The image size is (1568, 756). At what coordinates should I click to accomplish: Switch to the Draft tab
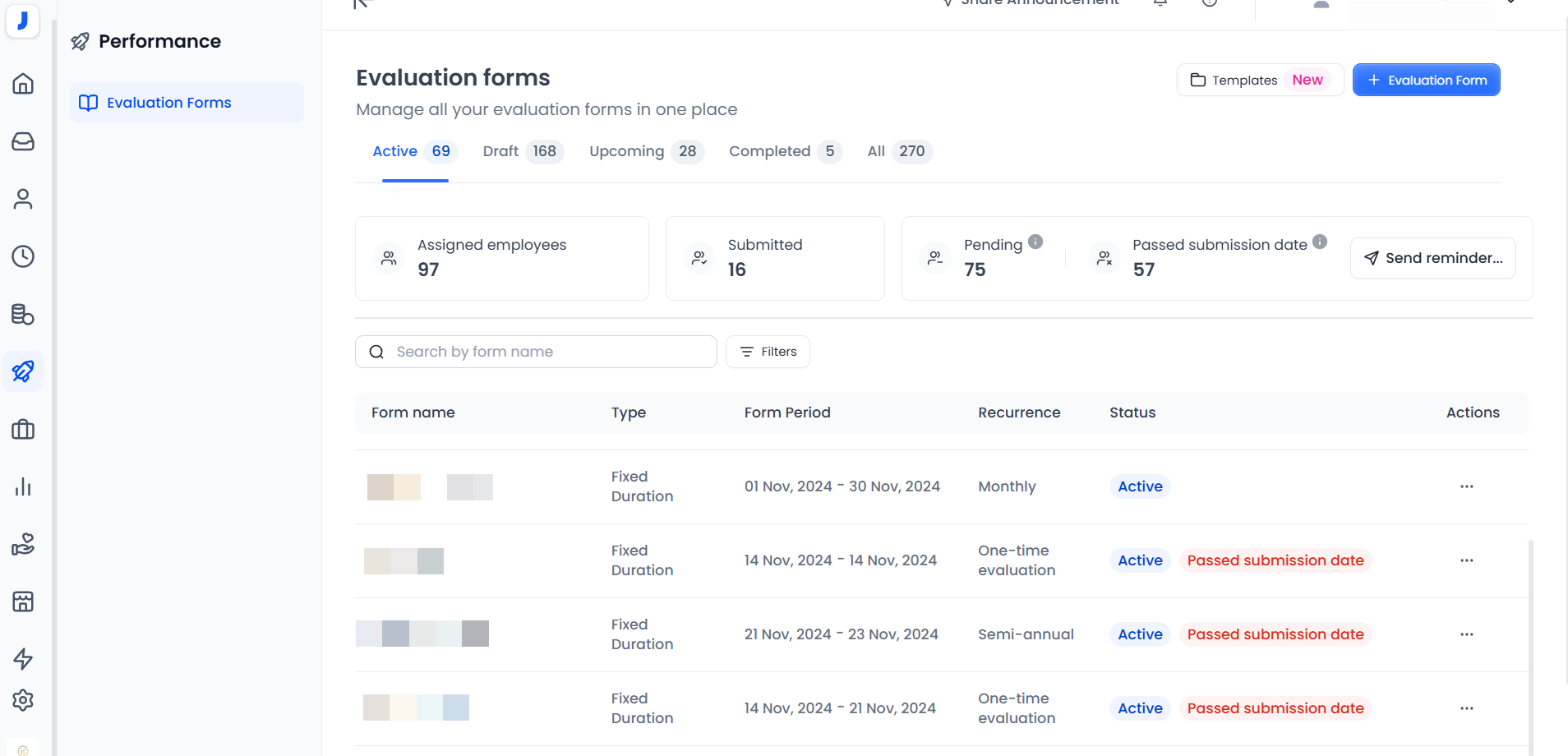(522, 151)
